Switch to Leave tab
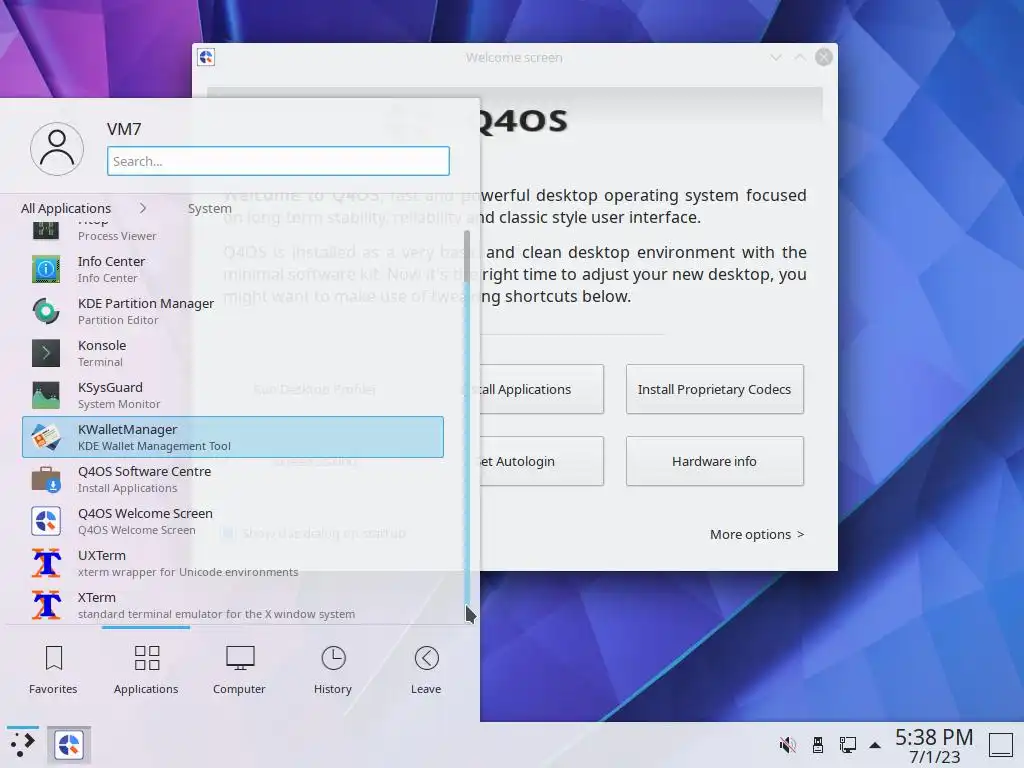 tap(426, 670)
